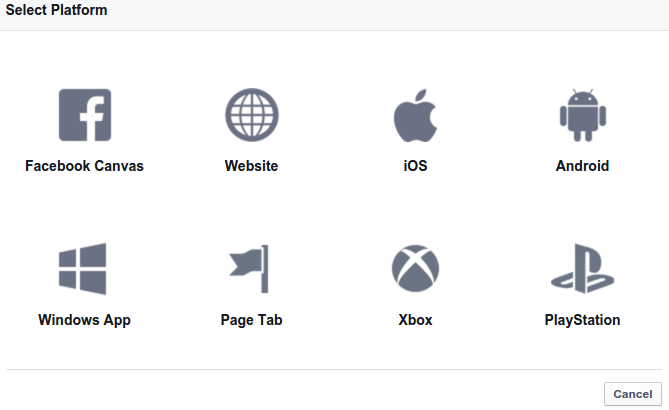Image resolution: width=669 pixels, height=410 pixels.
Task: Click the 'Select Platform' dialog title
Action: coord(56,10)
